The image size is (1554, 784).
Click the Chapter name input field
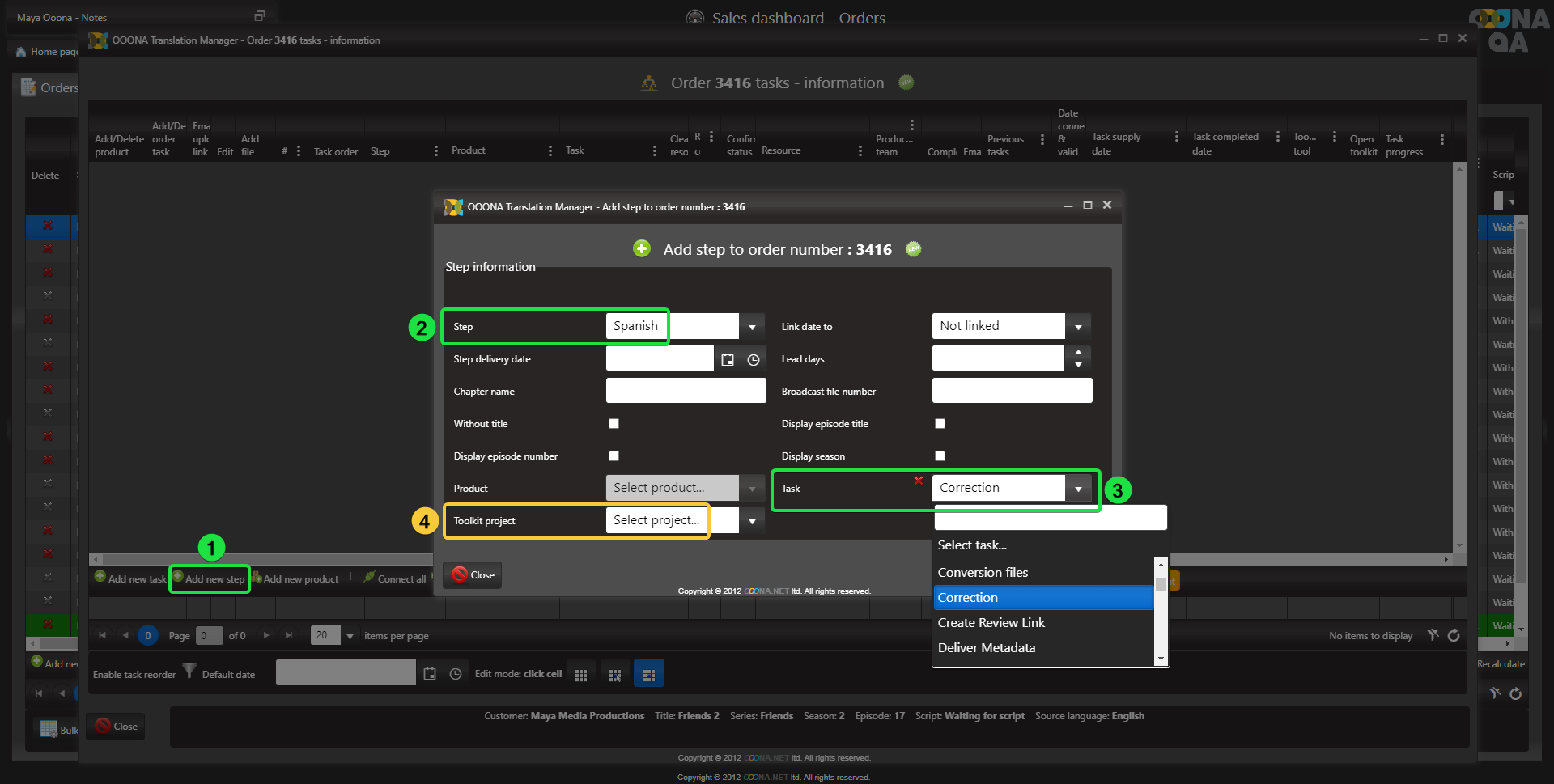coord(686,391)
